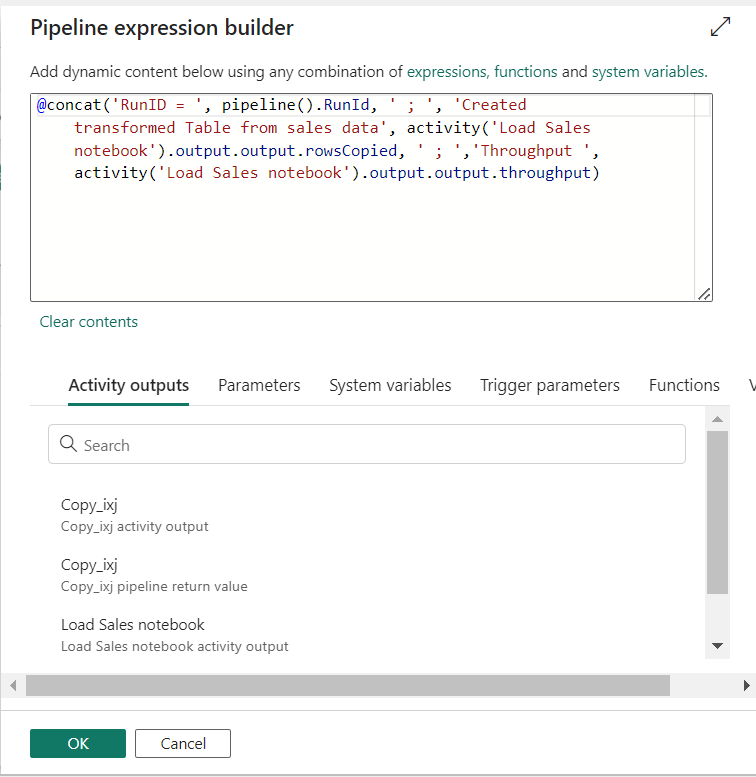Cancel the expression builder dialog
Viewport: 756px width, 777px height.
(183, 743)
